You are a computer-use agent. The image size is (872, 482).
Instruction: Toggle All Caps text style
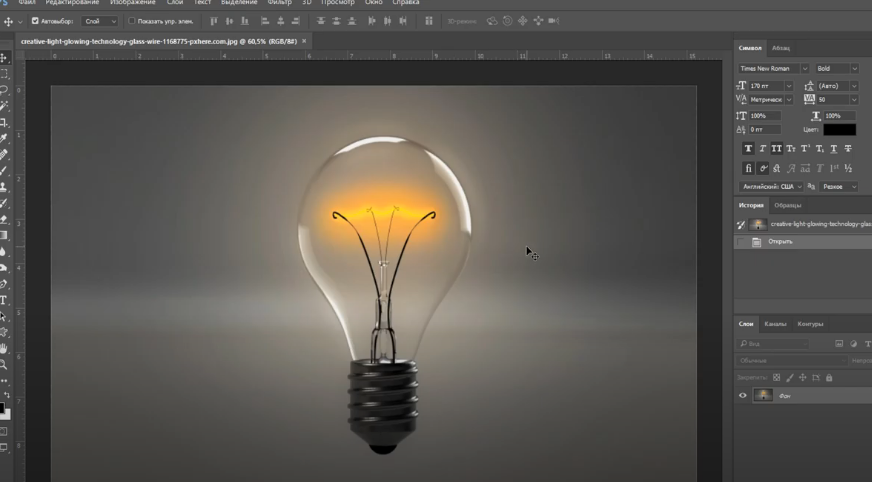(776, 148)
